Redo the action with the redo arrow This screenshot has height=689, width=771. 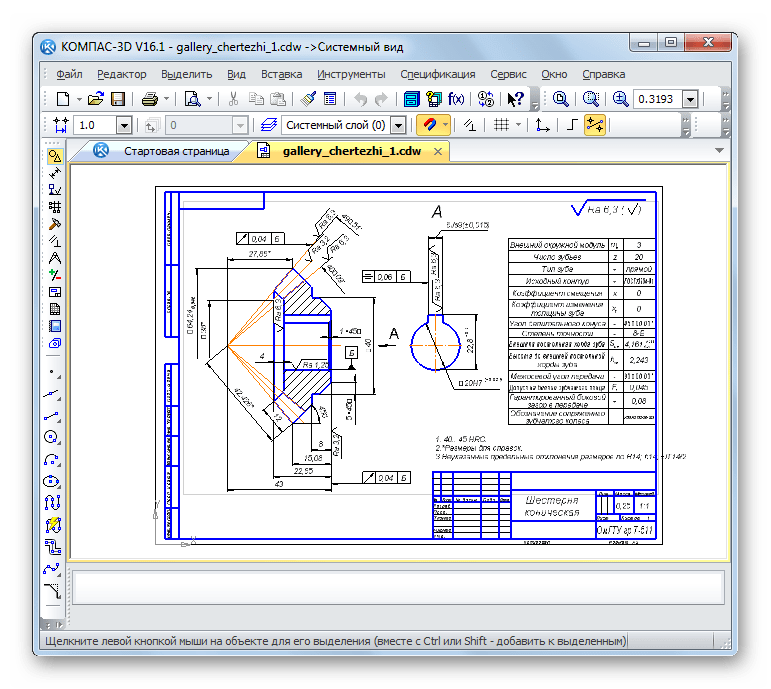[x=381, y=99]
